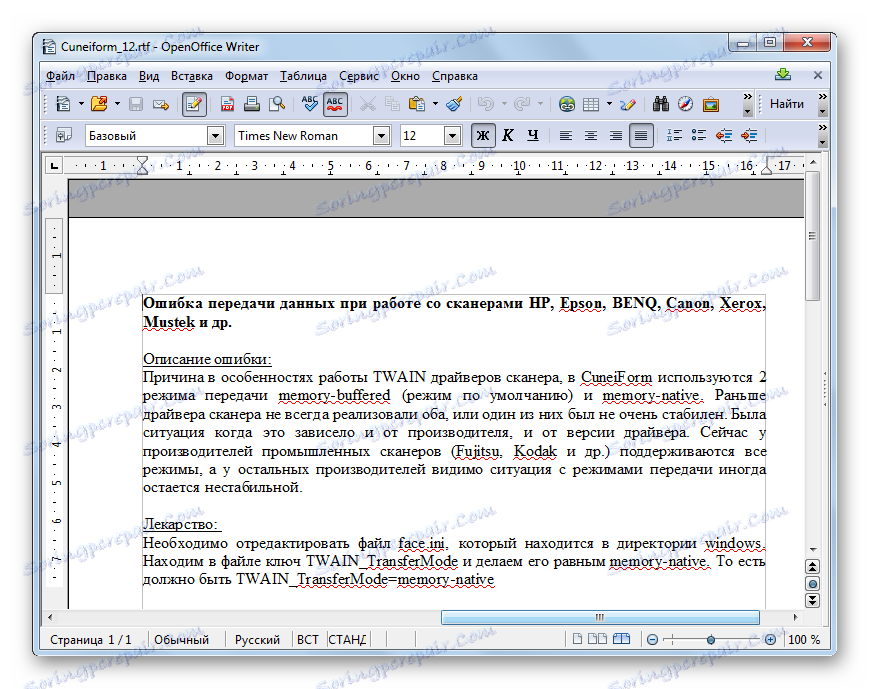870x689 pixels.
Task: Open the Paste special dropdown arrow
Action: (x=435, y=104)
